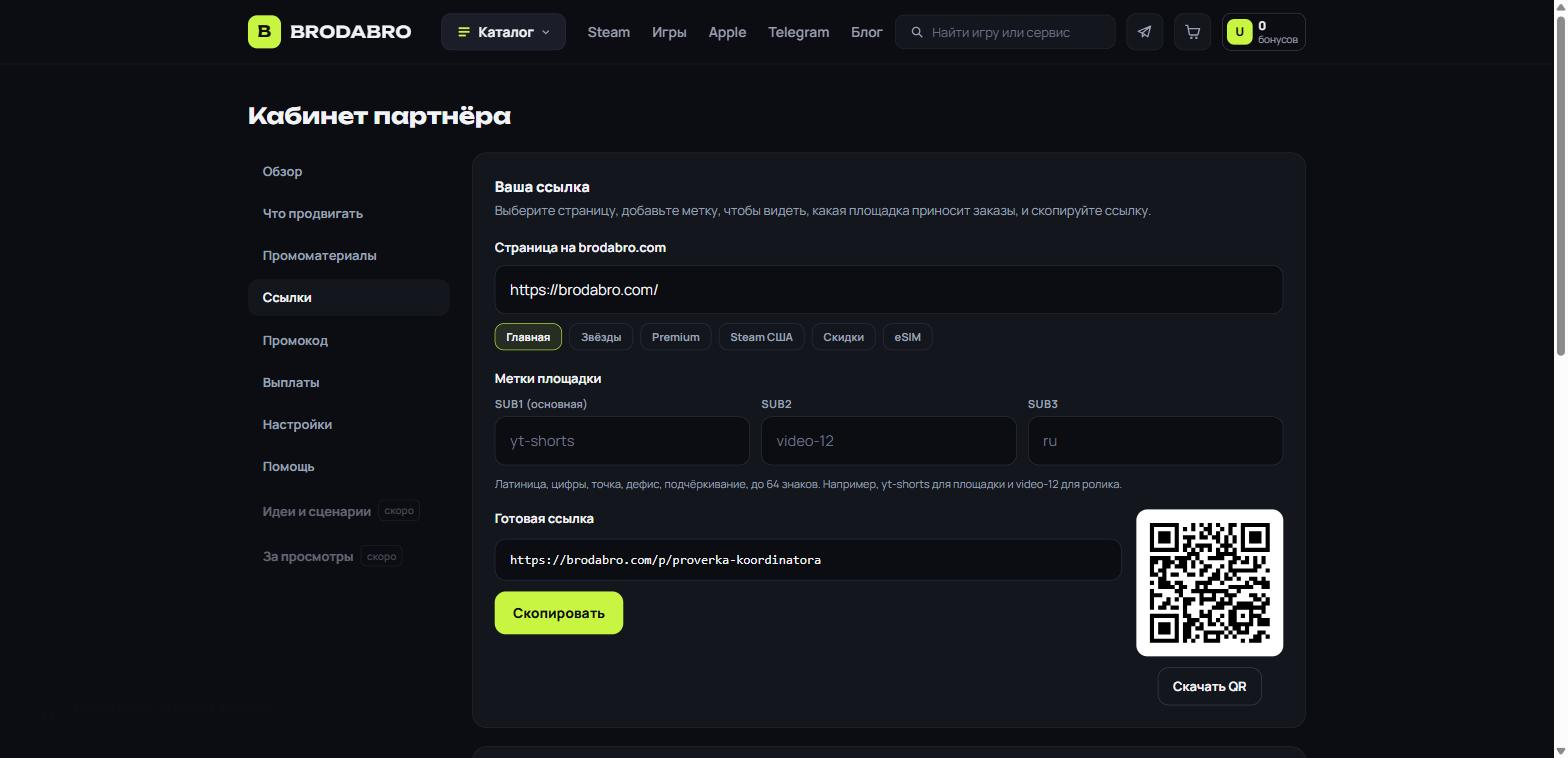Click the Скопировать button
1568x758 pixels.
pyautogui.click(x=559, y=613)
